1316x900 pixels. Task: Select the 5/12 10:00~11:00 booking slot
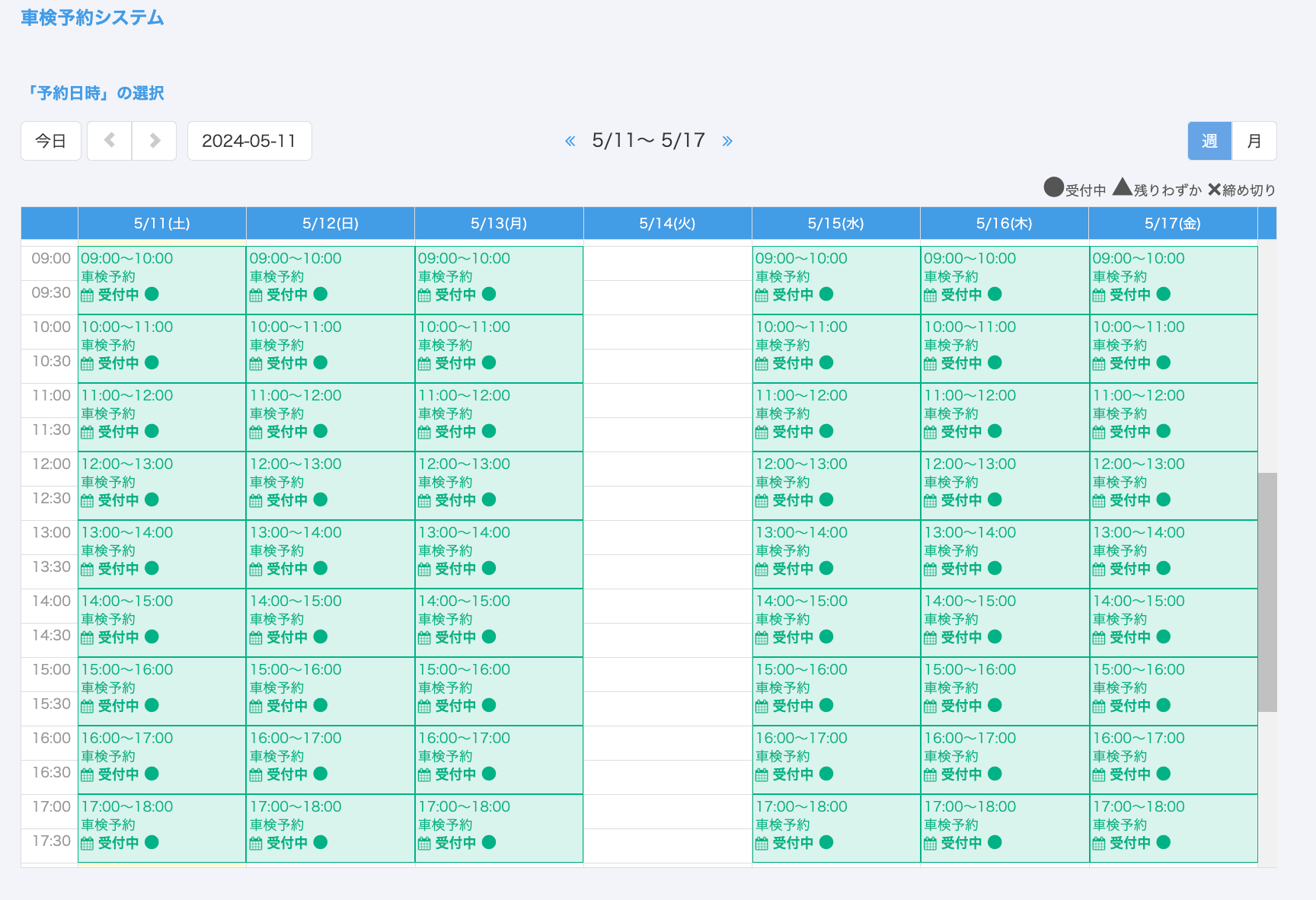coord(330,347)
